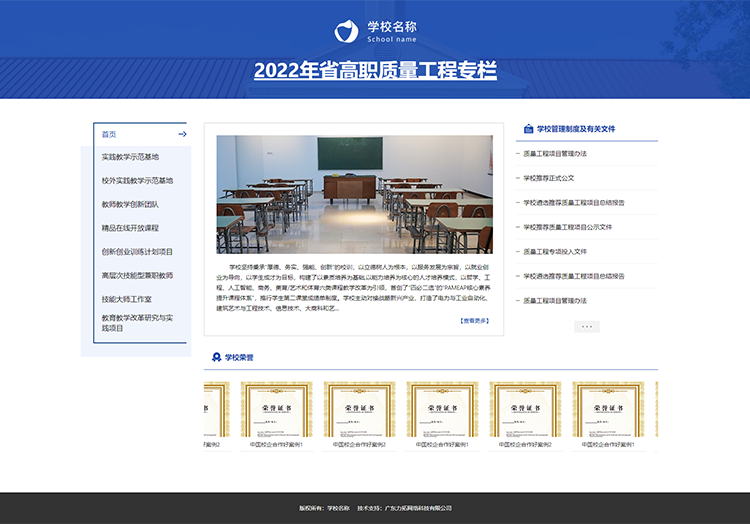Click the 2022年省高职质量工程专栏 banner title
Image resolution: width=750 pixels, height=524 pixels.
tap(375, 71)
